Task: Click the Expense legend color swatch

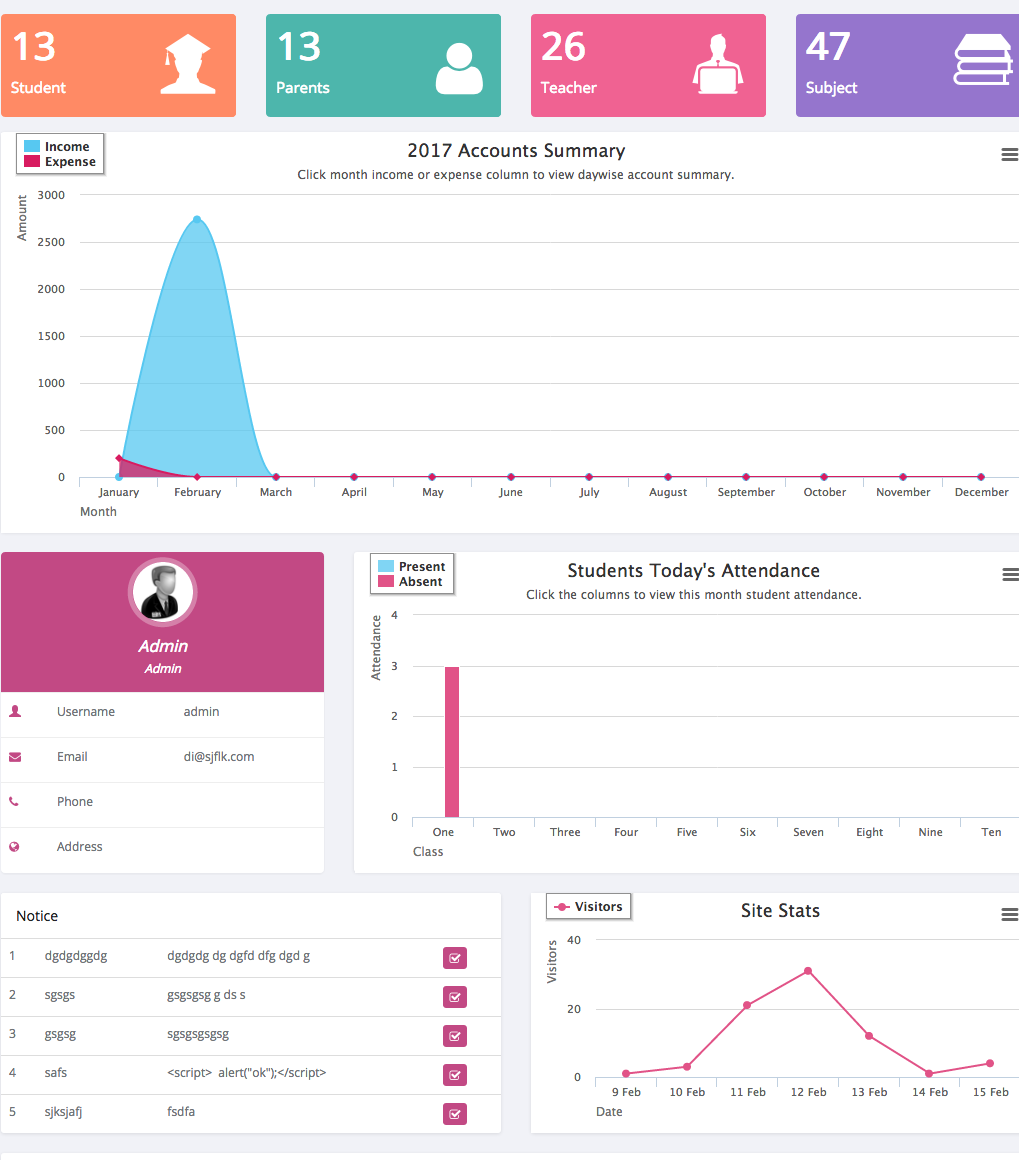Action: click(x=32, y=162)
